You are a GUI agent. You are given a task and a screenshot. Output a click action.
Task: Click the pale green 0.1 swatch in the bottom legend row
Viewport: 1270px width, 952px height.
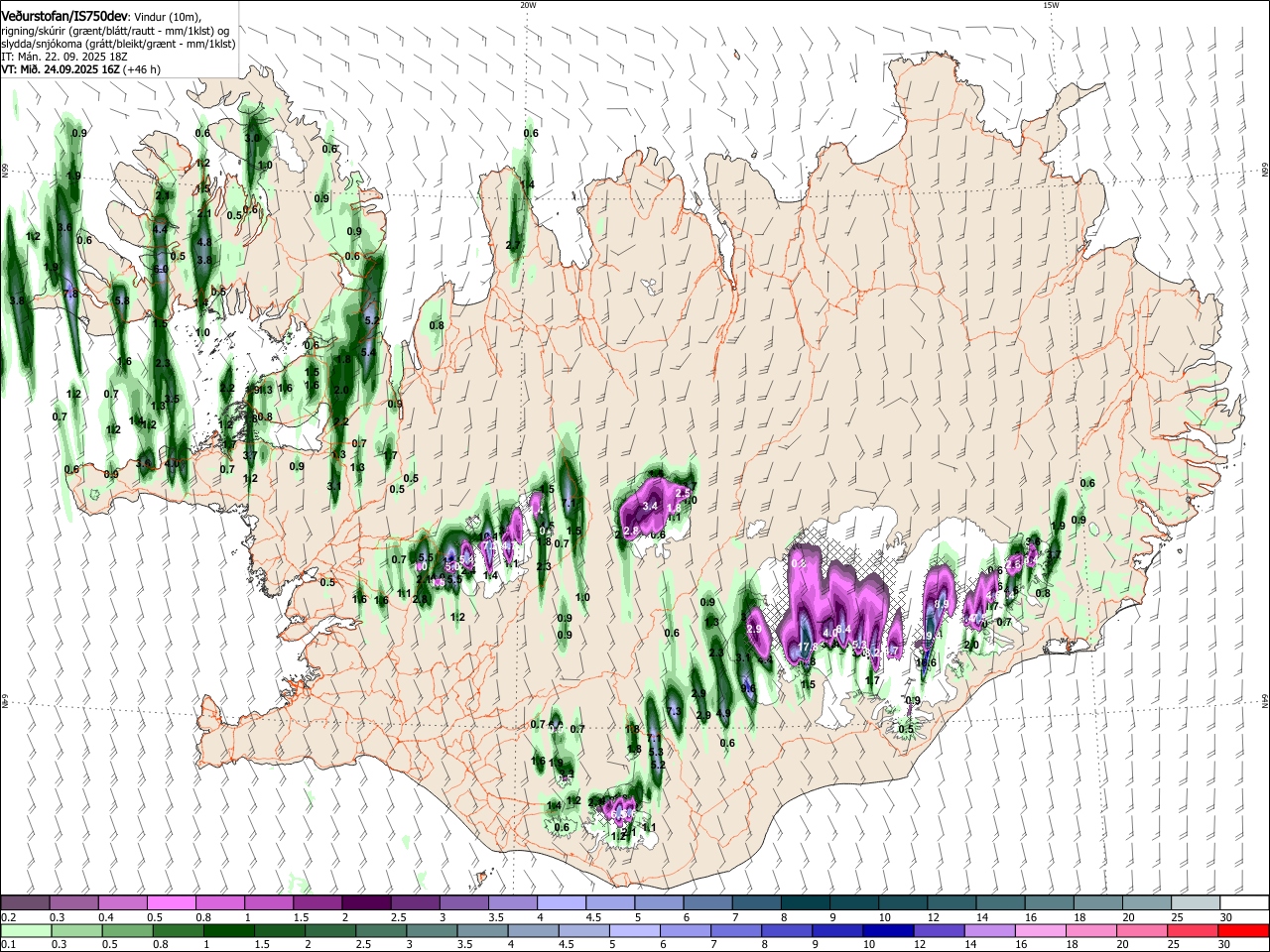coord(27,930)
